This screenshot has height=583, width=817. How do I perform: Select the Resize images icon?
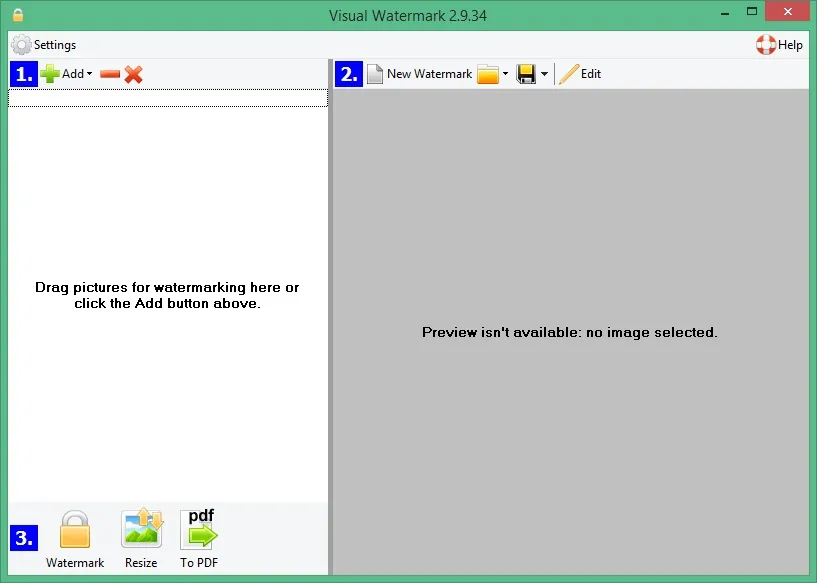pyautogui.click(x=142, y=528)
